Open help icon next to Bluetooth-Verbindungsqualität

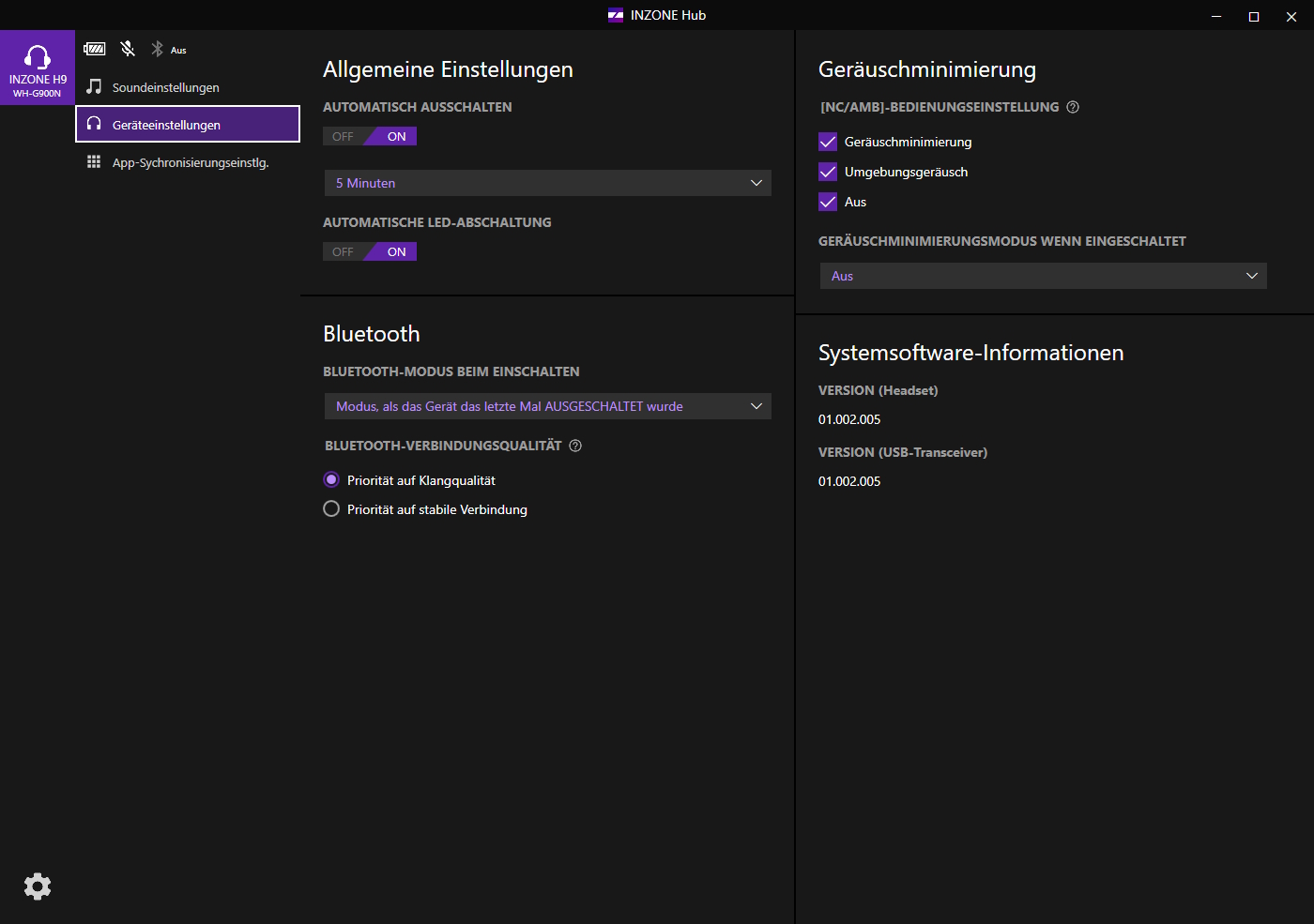pos(575,446)
